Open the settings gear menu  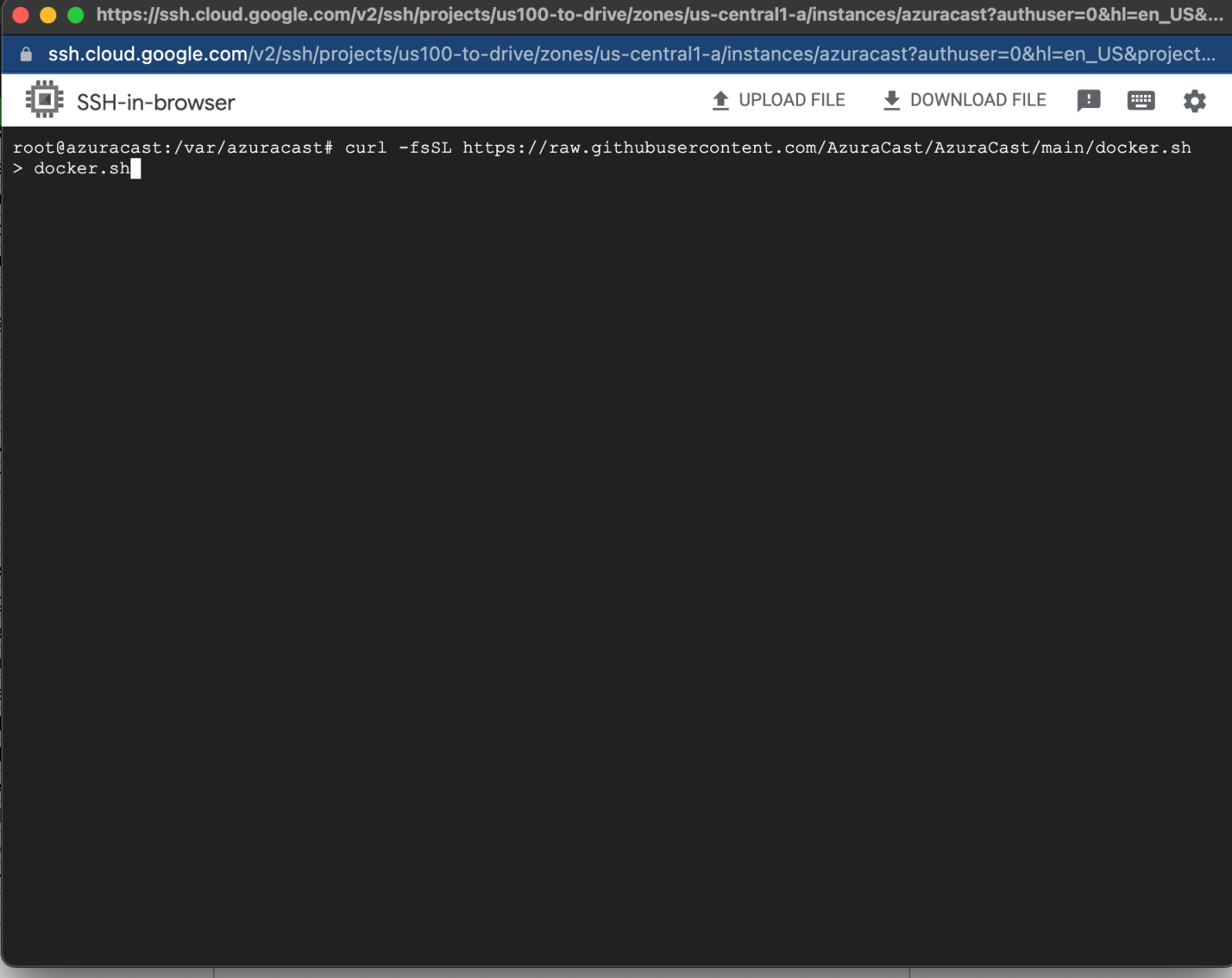tap(1194, 100)
